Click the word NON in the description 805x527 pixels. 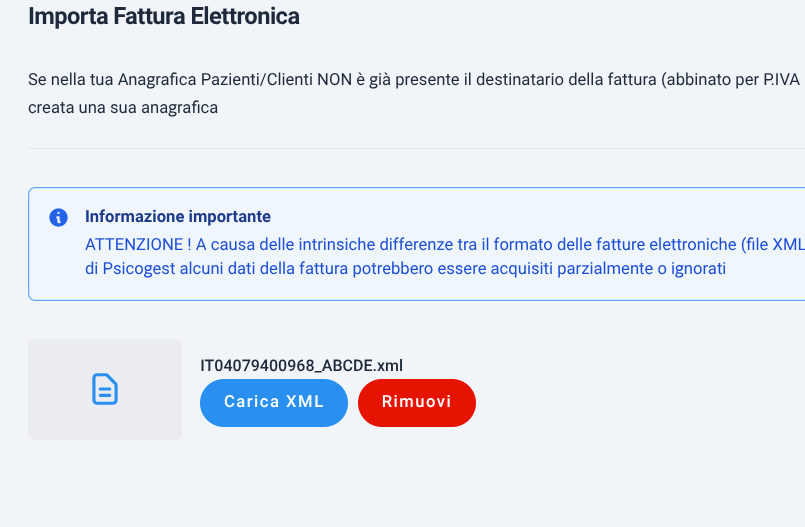pyautogui.click(x=334, y=80)
